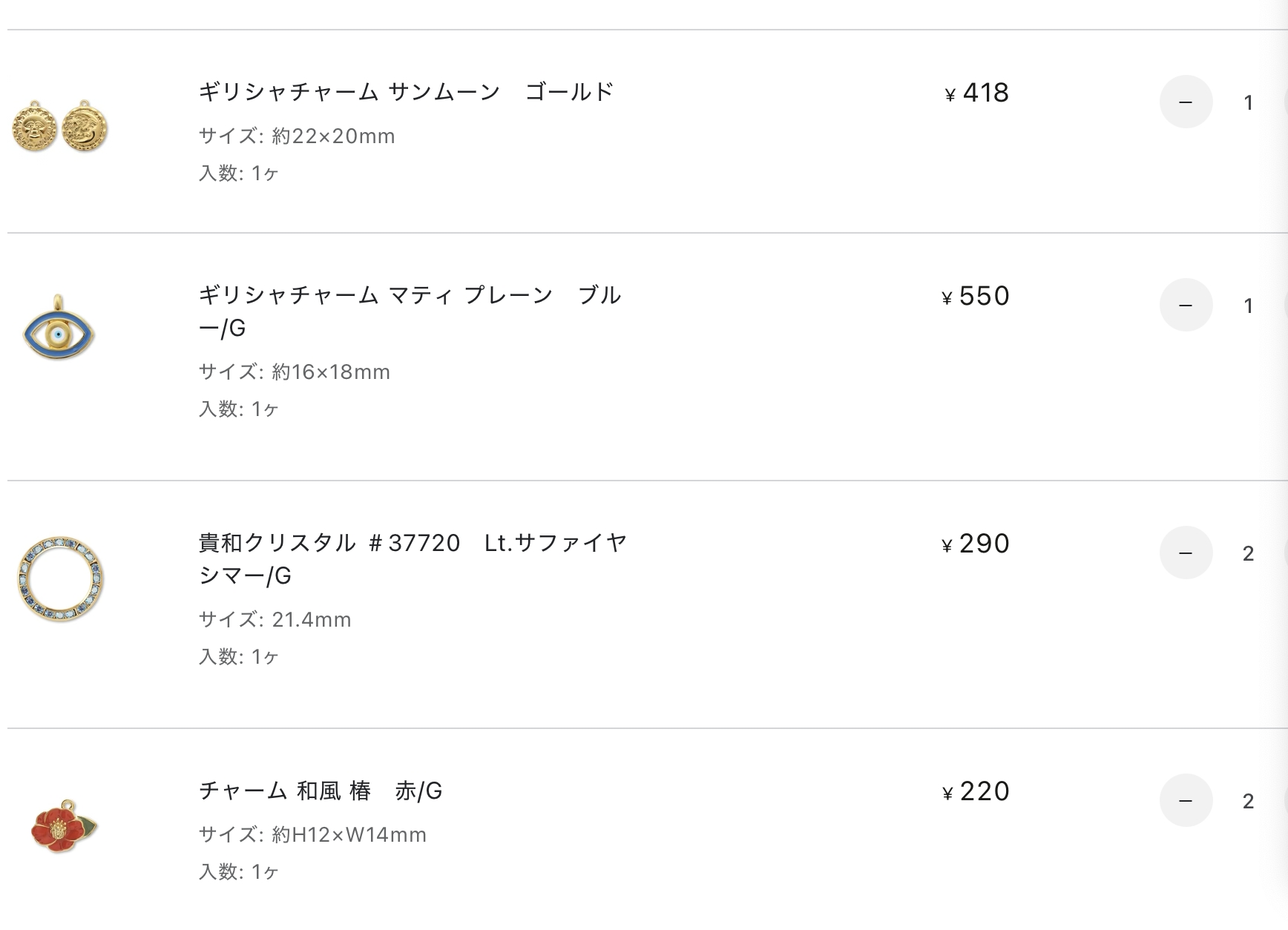
Task: Select quantity value 2 for 椿 charm
Action: [1249, 801]
